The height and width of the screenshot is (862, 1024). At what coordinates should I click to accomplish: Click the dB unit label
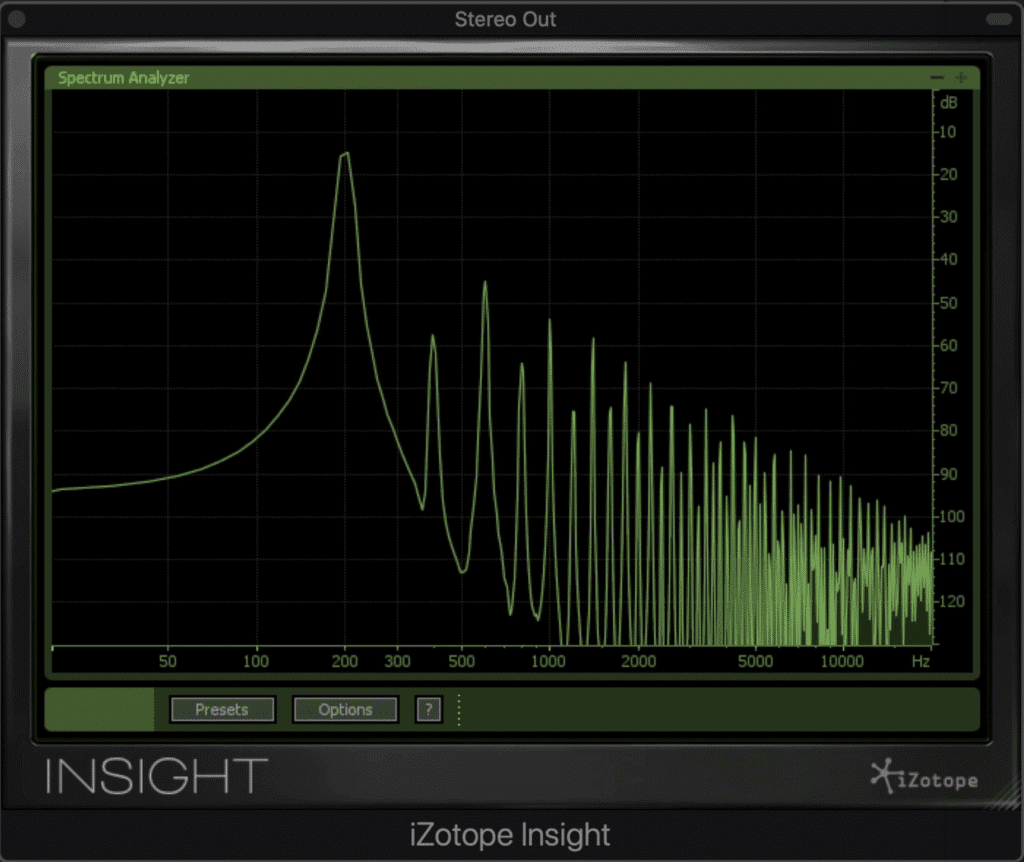949,103
